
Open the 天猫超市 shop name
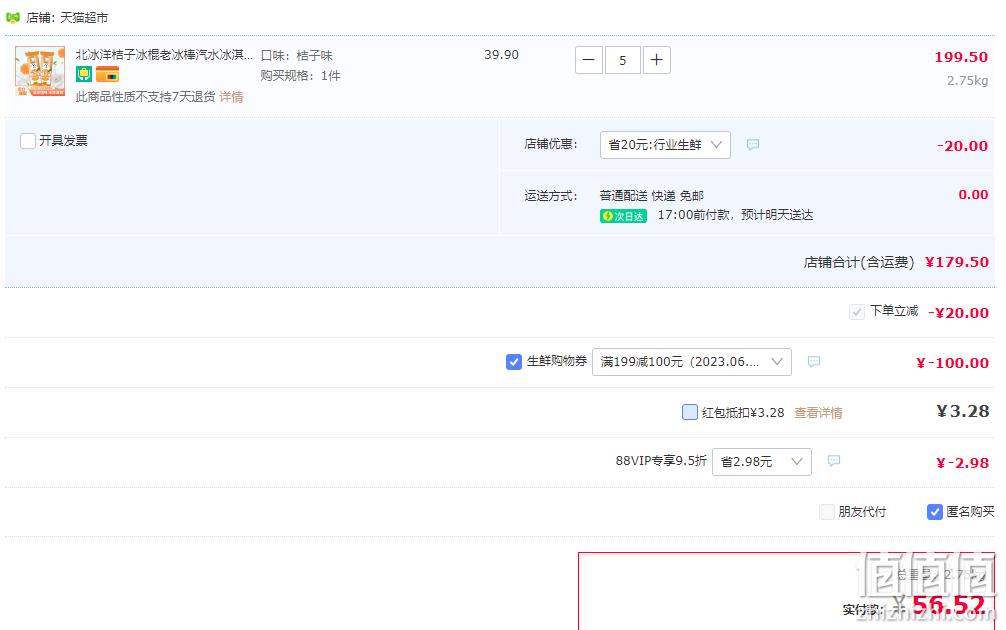pos(84,18)
